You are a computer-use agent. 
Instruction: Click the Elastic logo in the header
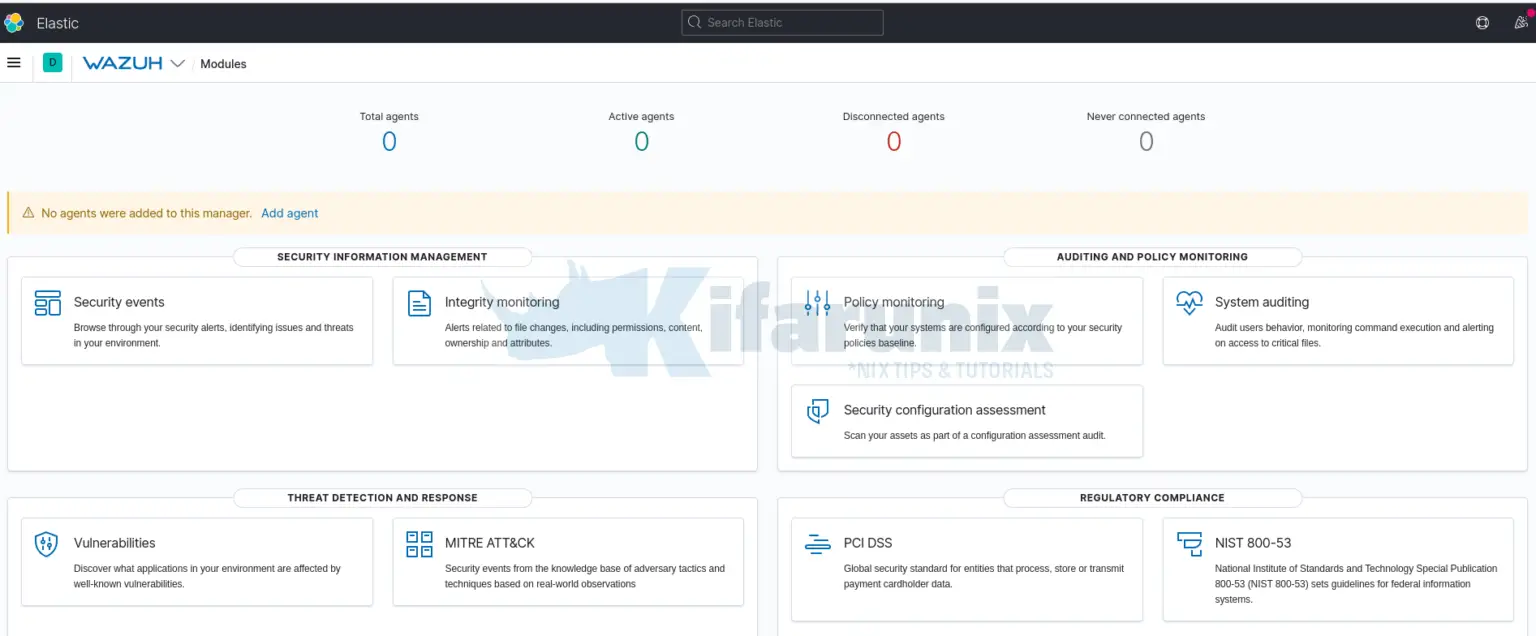click(14, 22)
